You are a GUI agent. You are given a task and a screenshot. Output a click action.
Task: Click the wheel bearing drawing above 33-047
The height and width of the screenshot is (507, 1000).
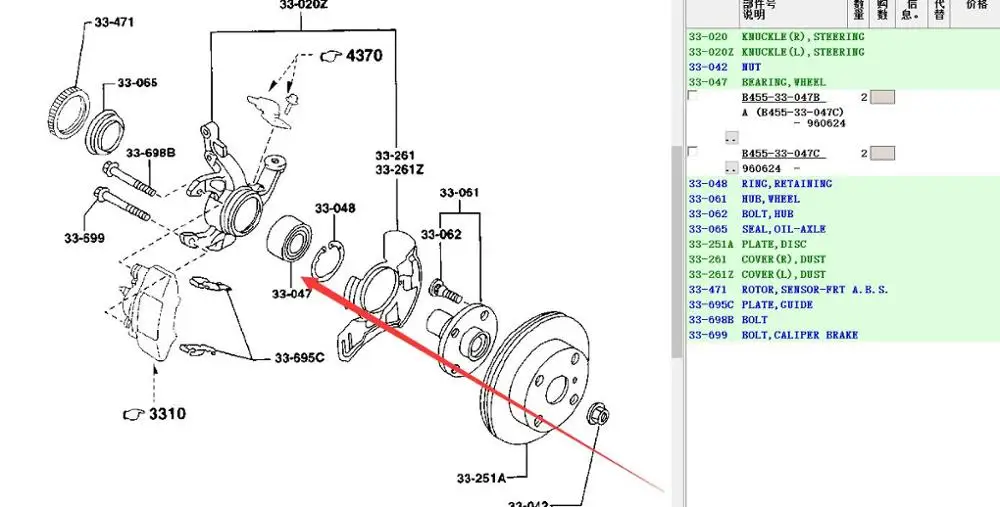tap(288, 240)
